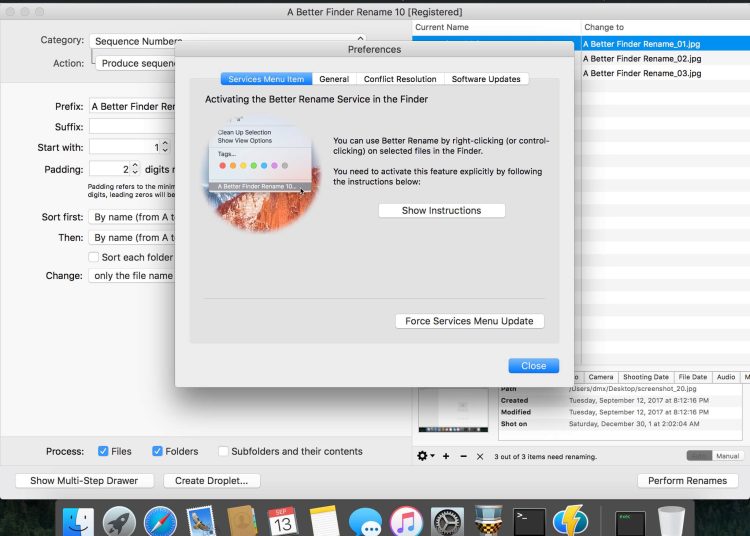The image size is (750, 536).
Task: Click the Padding digits stepper
Action: (x=136, y=169)
